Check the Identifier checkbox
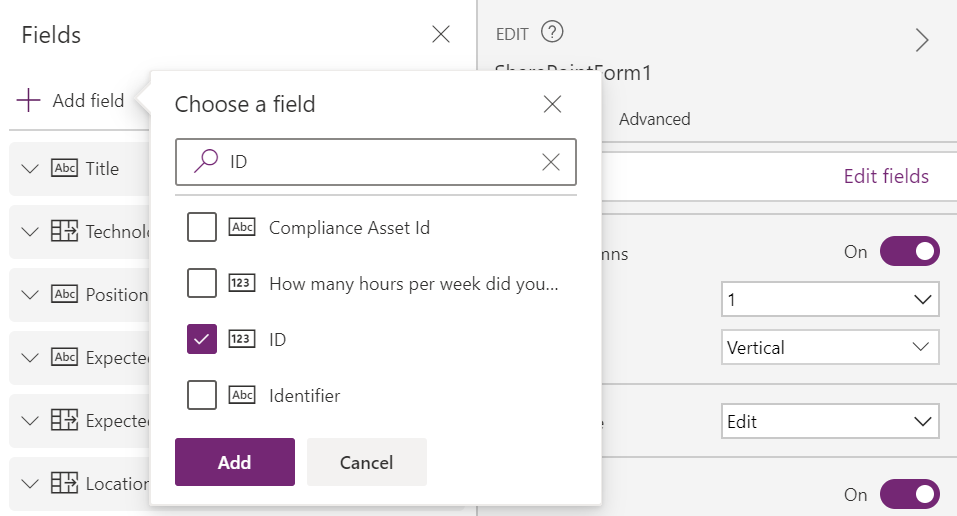Screen dimensions: 957x516 tap(202, 395)
